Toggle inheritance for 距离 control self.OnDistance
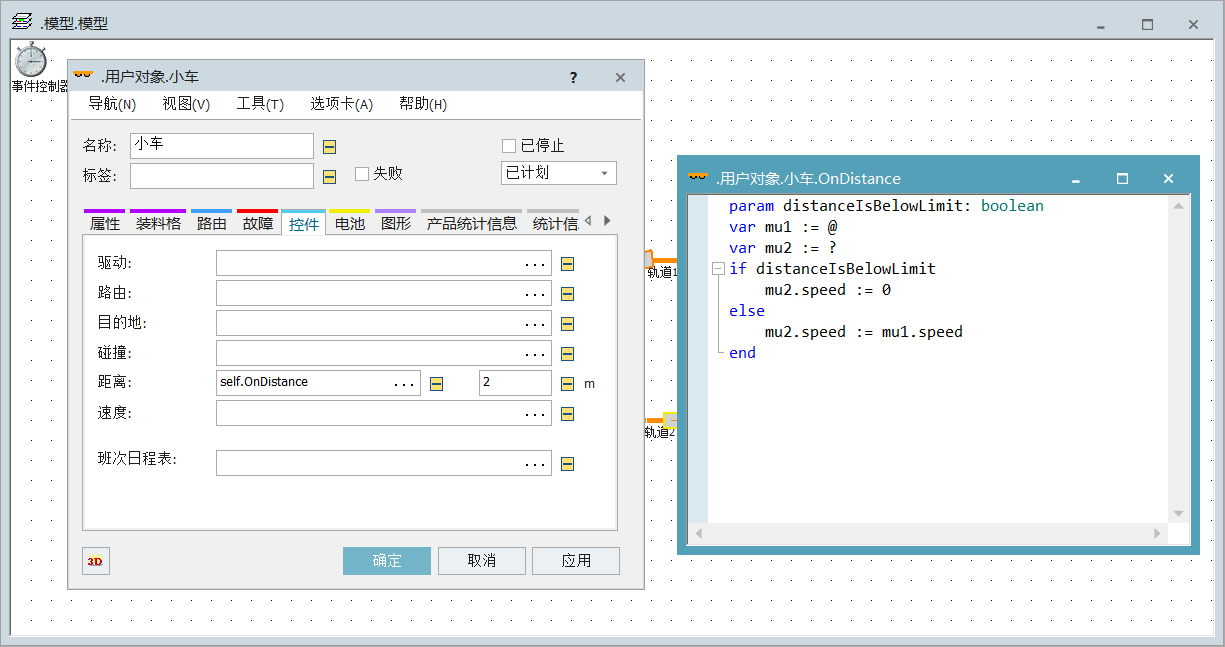Image resolution: width=1225 pixels, height=647 pixels. (x=436, y=384)
